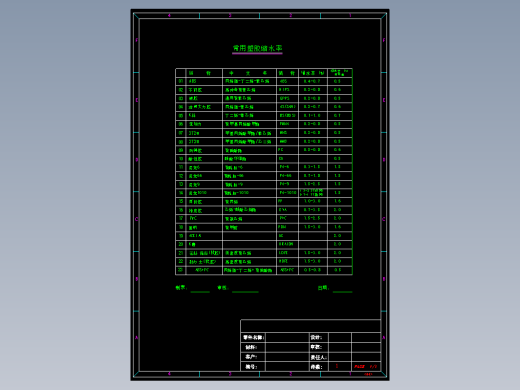520x390 pixels.
Task: Select the EVA code cell in row 16
Action: coord(287,210)
